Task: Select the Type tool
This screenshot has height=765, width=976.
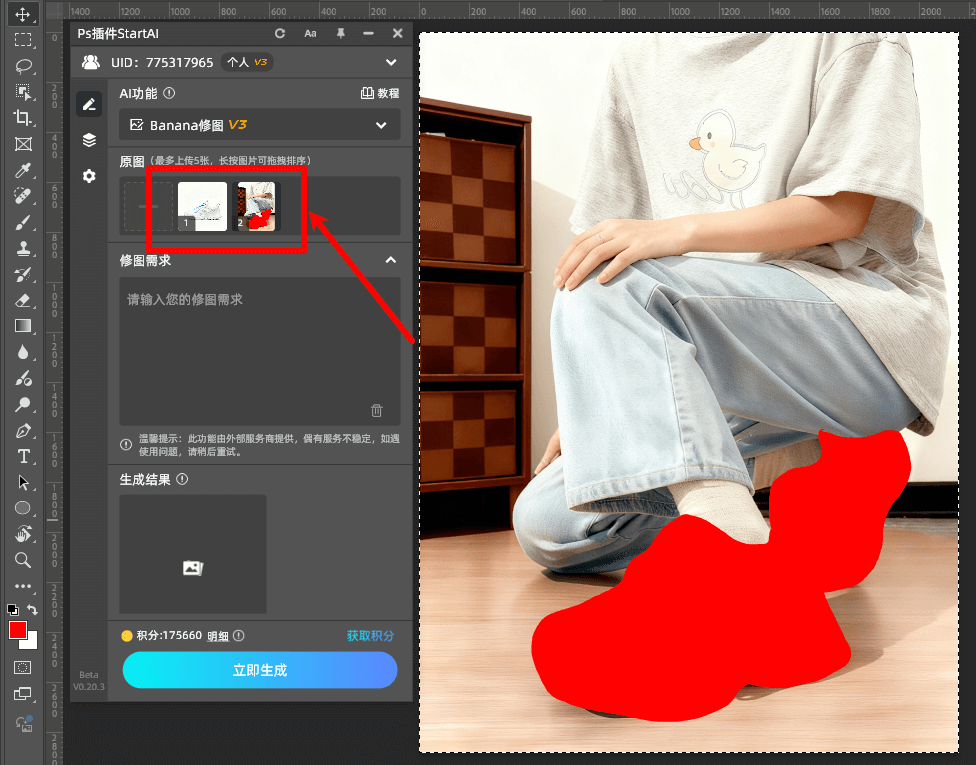Action: pos(24,456)
